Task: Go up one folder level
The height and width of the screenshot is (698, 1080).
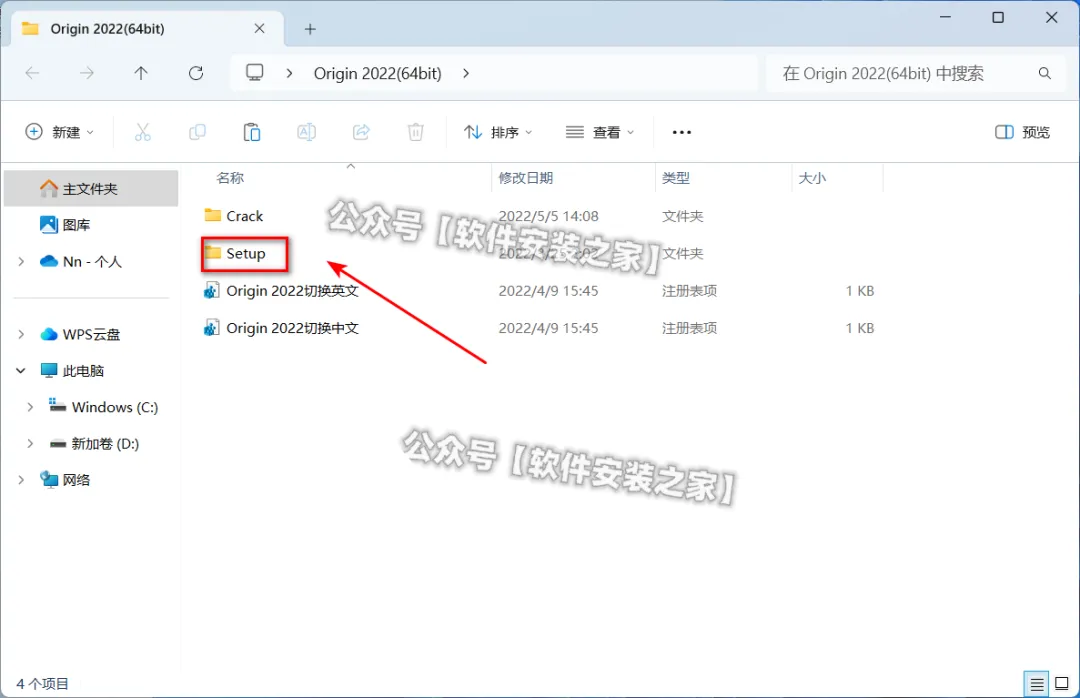Action: click(141, 73)
